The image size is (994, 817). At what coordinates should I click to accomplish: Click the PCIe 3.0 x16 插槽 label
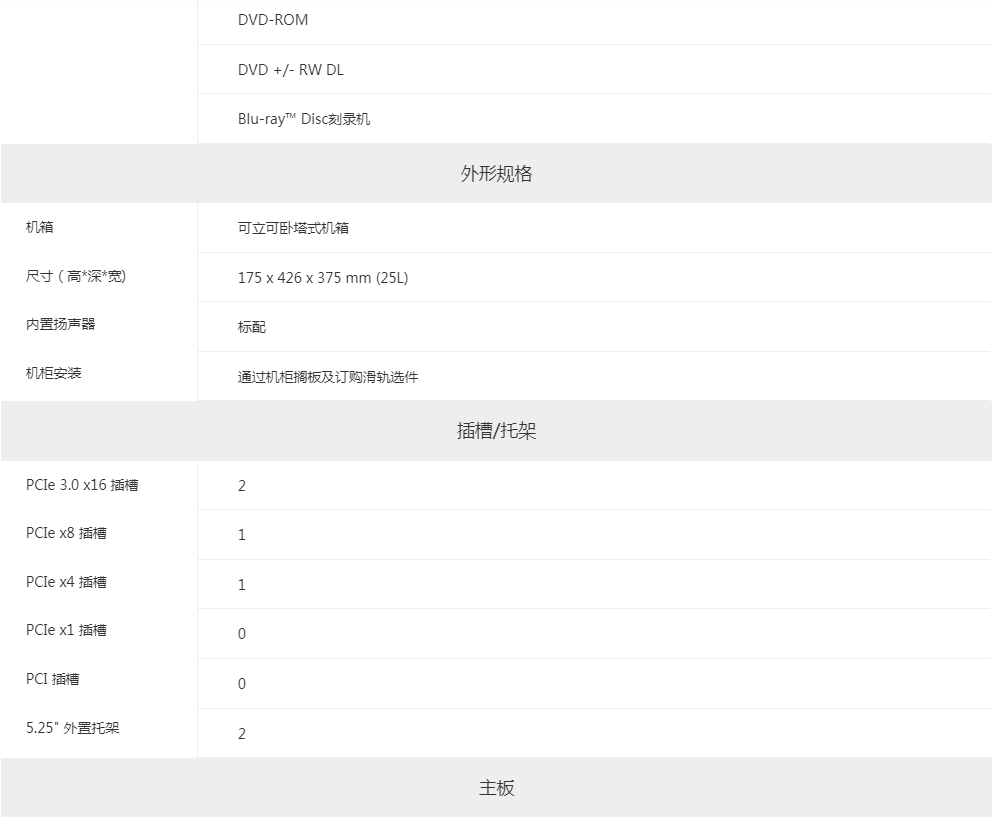pyautogui.click(x=82, y=485)
